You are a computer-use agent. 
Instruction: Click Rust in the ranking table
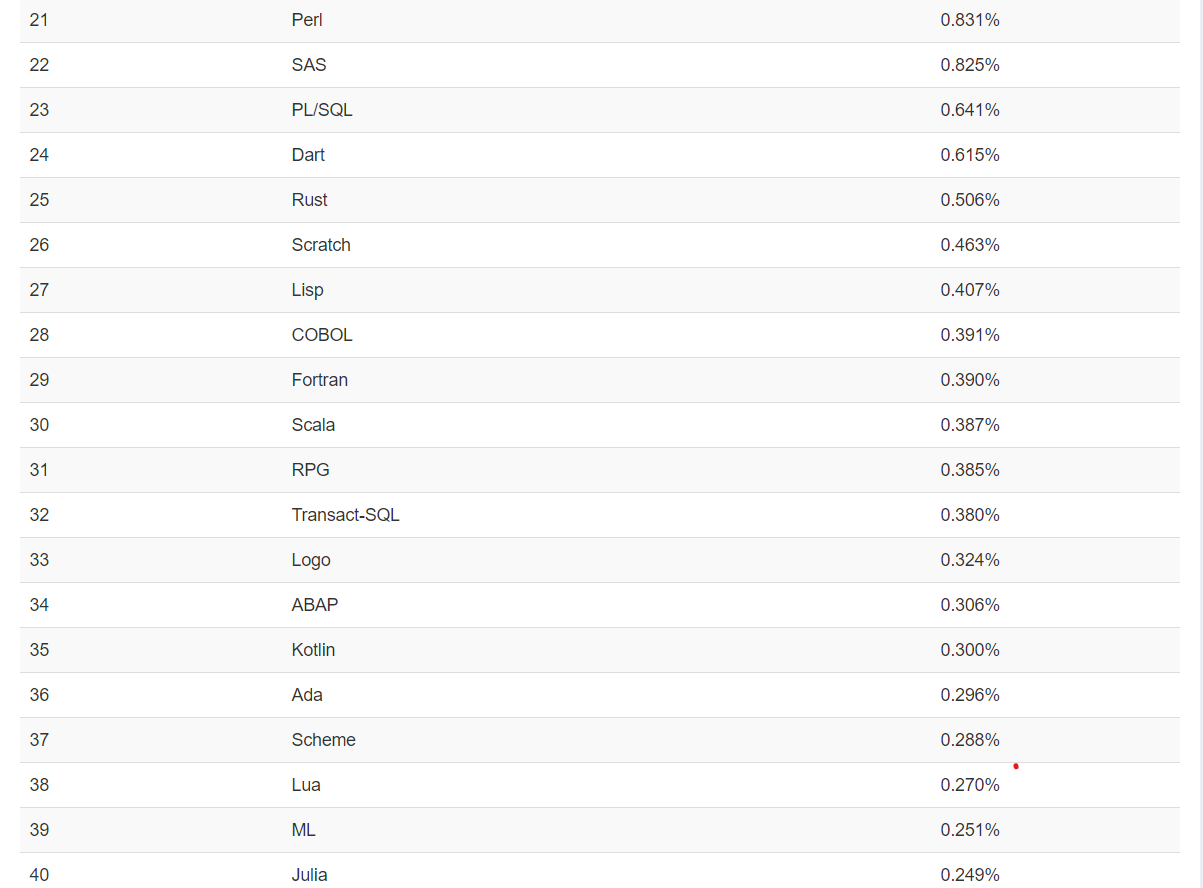(x=310, y=200)
